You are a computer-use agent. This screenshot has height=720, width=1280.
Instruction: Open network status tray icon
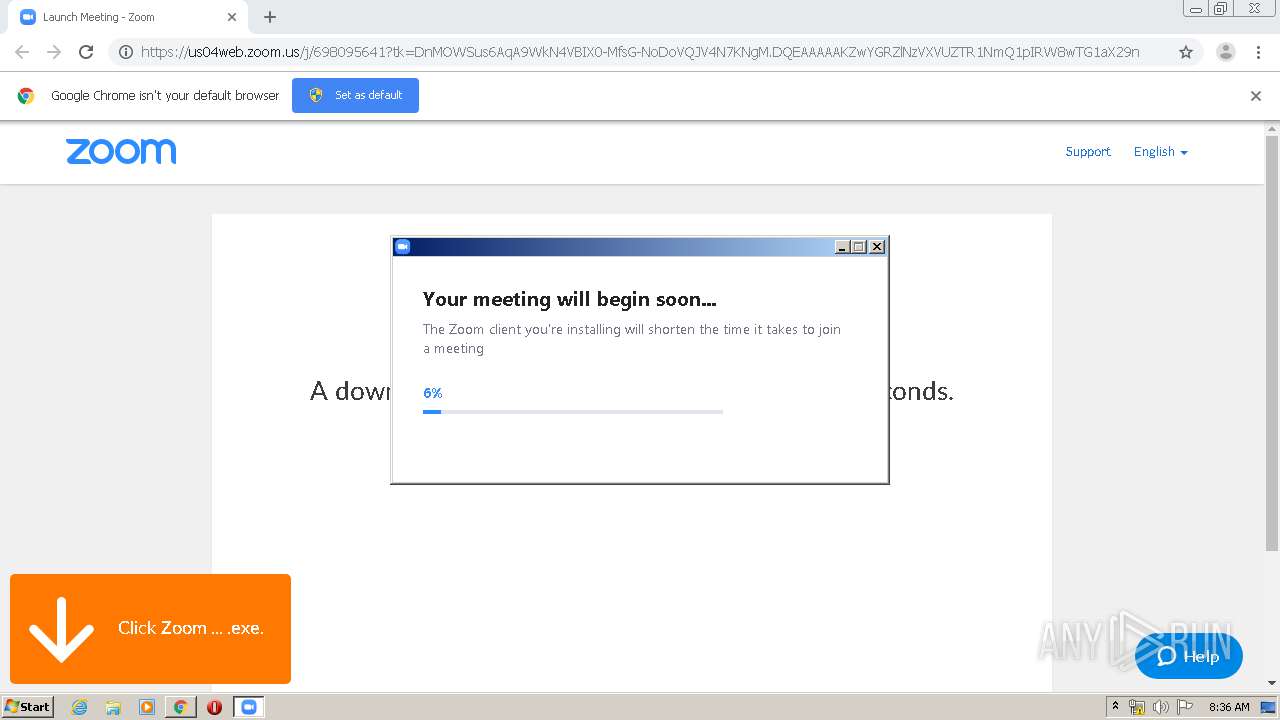tap(1137, 707)
